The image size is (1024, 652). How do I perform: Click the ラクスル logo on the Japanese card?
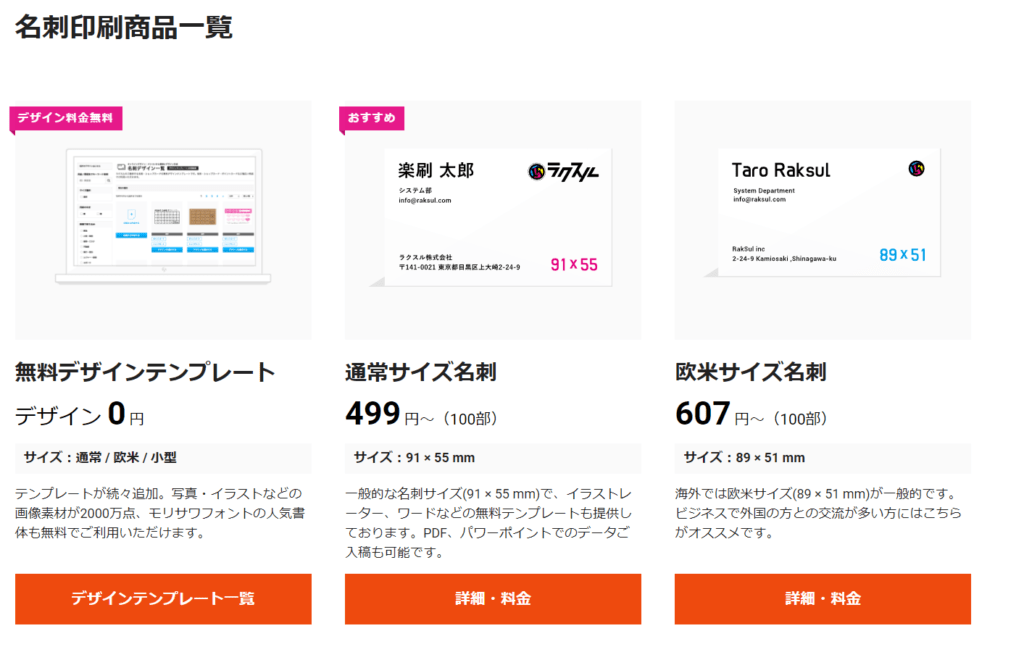click(563, 172)
